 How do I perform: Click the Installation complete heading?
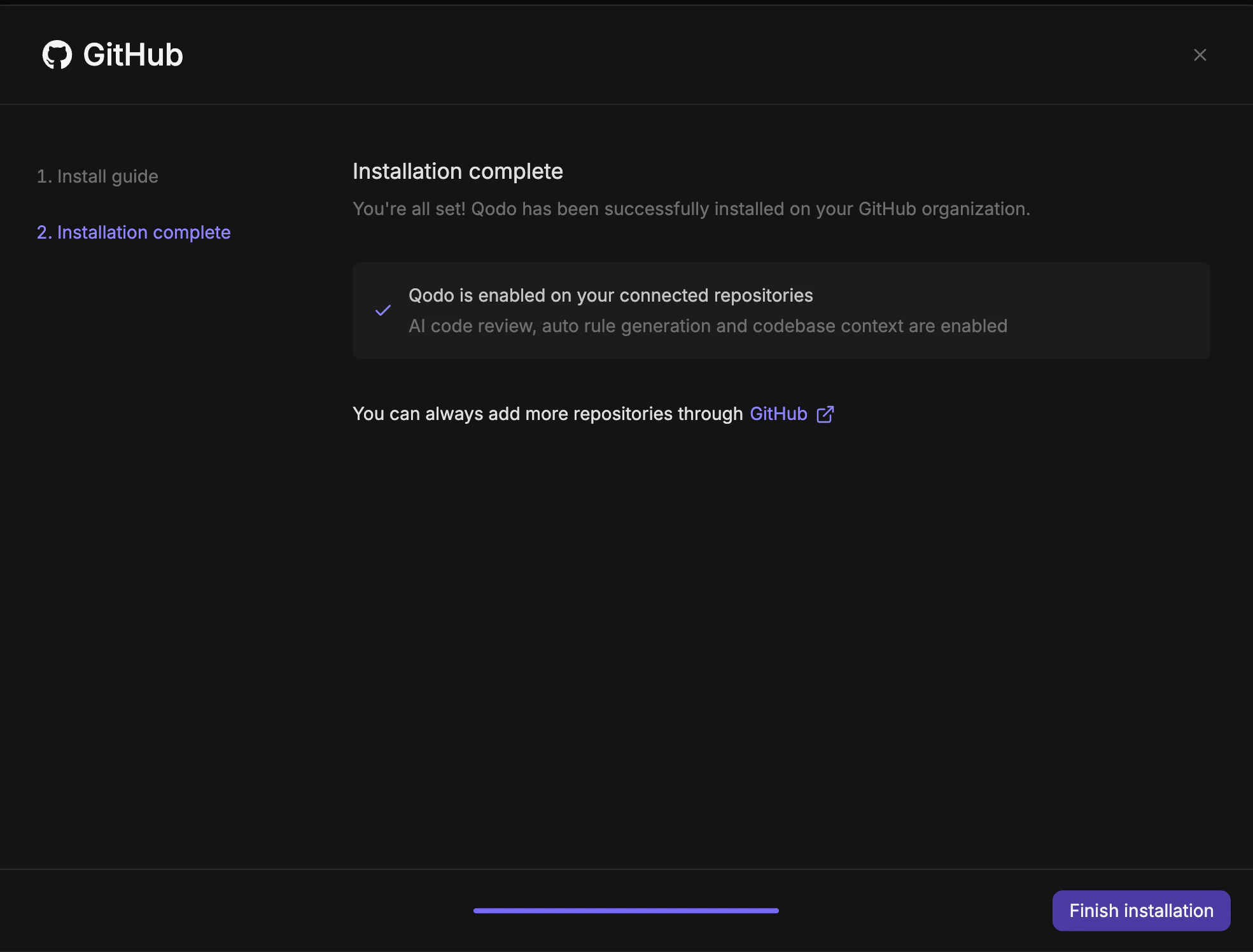[458, 171]
